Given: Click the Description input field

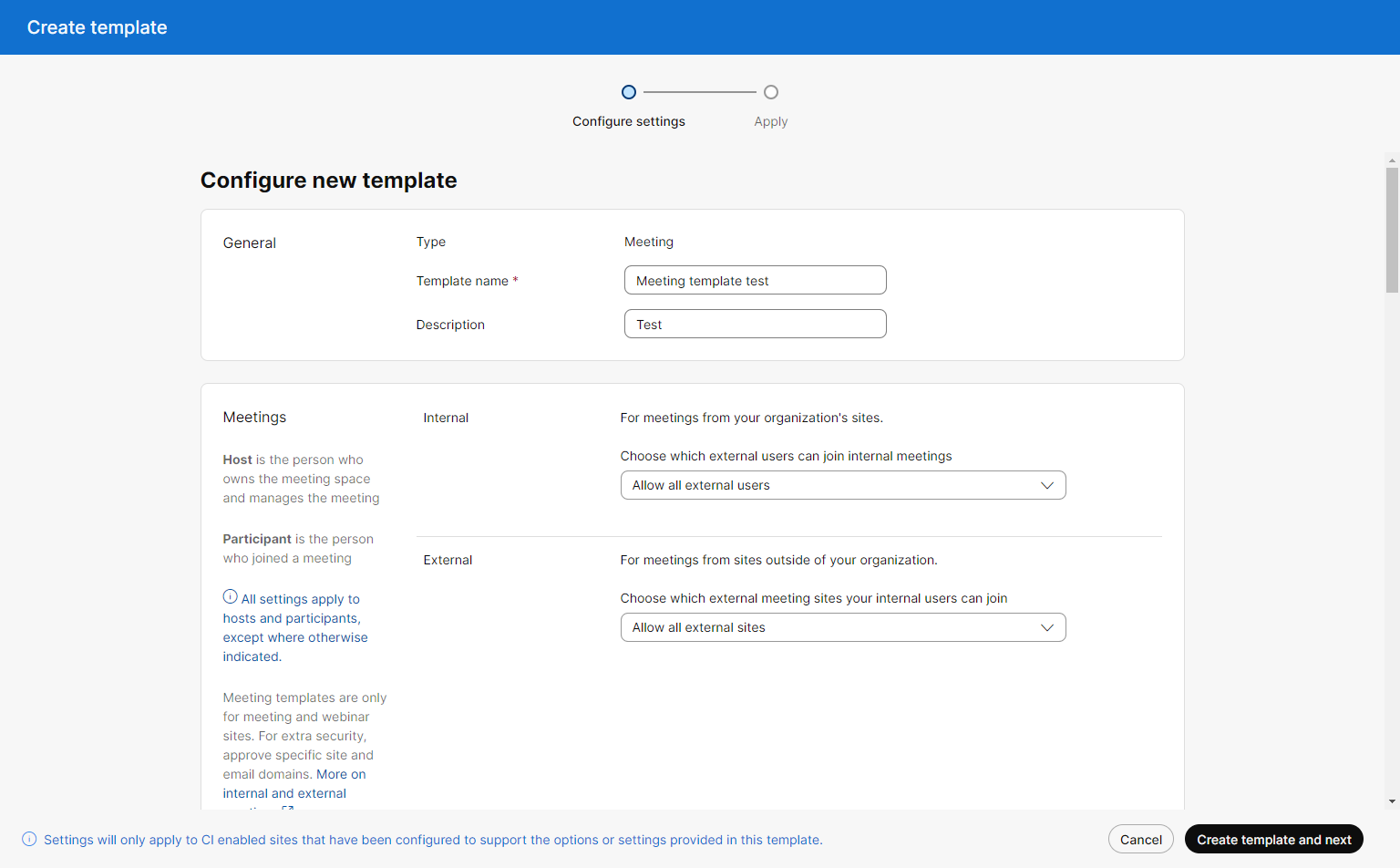Looking at the screenshot, I should (756, 324).
